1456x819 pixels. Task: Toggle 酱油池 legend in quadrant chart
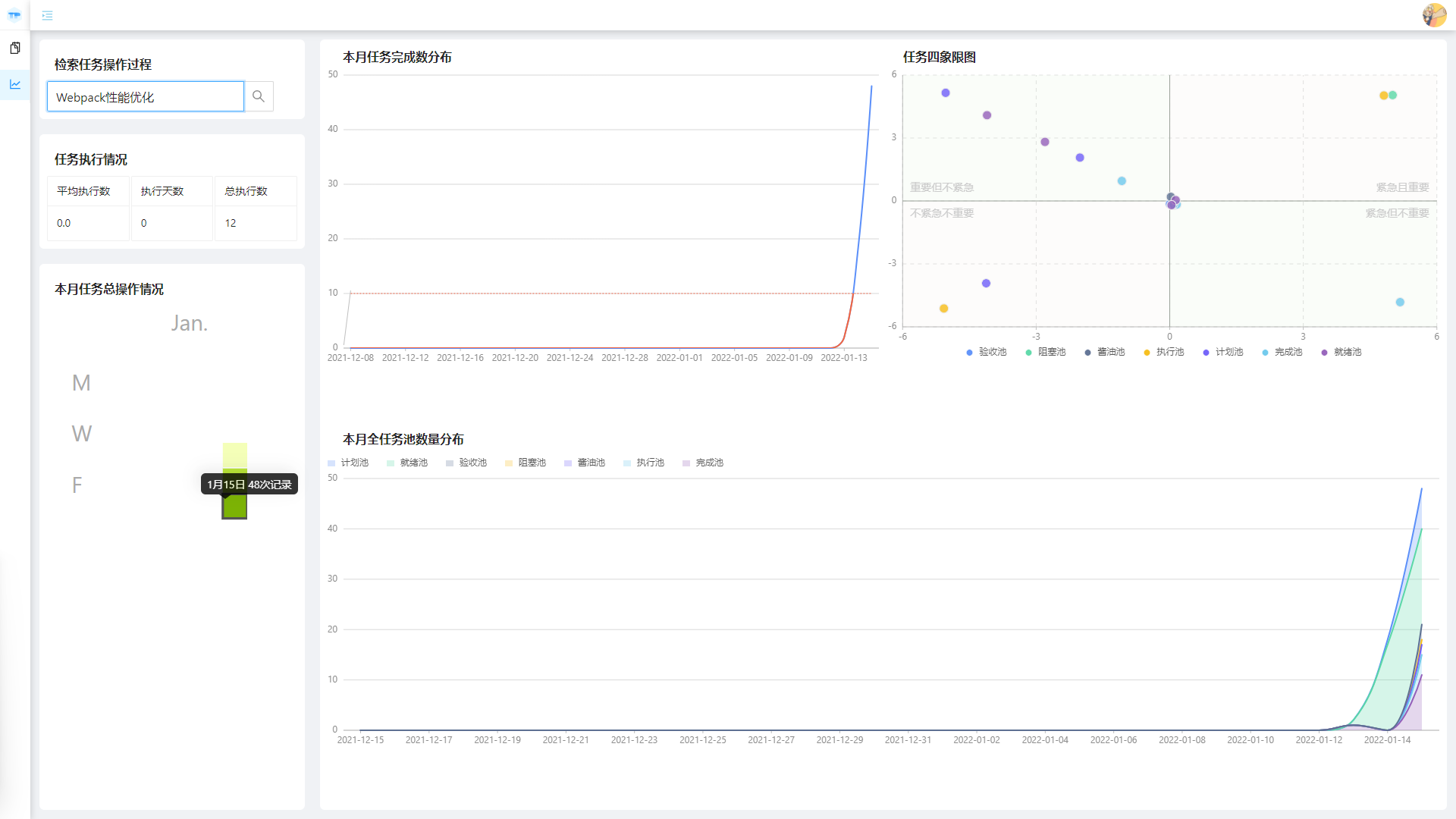1105,352
